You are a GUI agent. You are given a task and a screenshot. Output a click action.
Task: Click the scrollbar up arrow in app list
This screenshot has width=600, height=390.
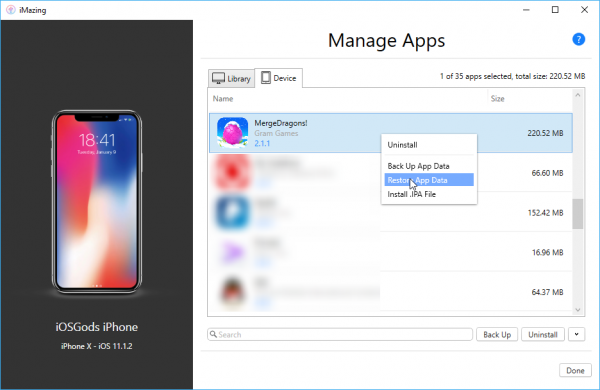(578, 95)
